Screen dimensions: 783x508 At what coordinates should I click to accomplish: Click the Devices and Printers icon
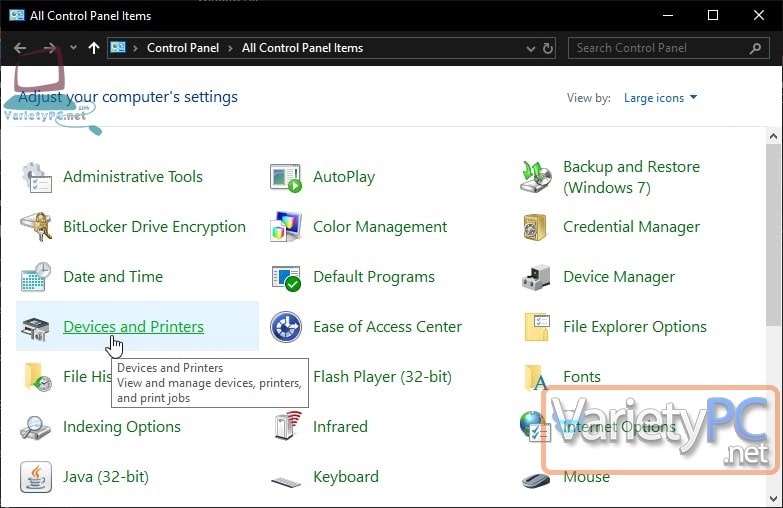(35, 328)
